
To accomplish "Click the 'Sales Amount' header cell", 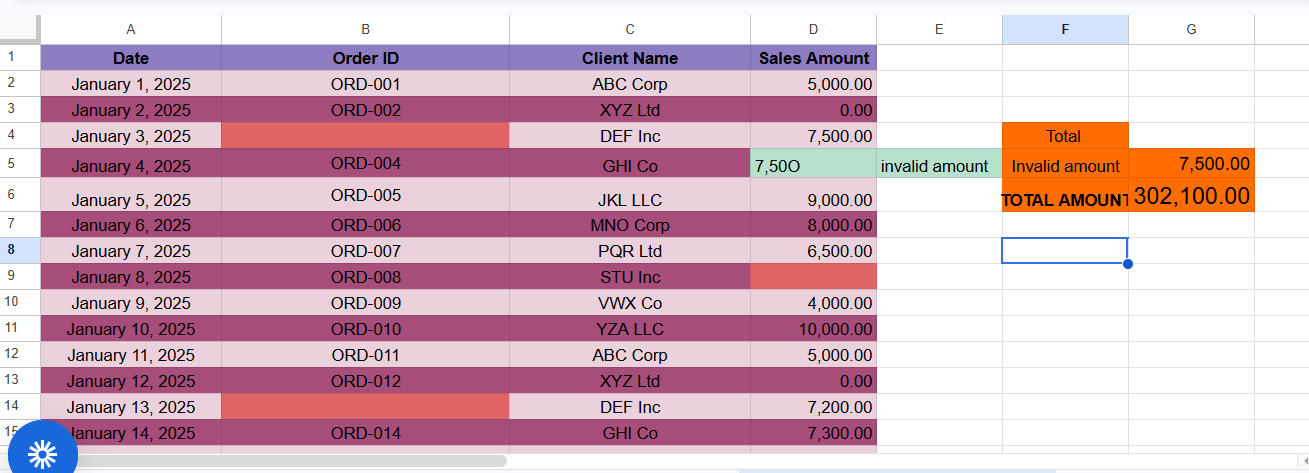I will point(813,58).
